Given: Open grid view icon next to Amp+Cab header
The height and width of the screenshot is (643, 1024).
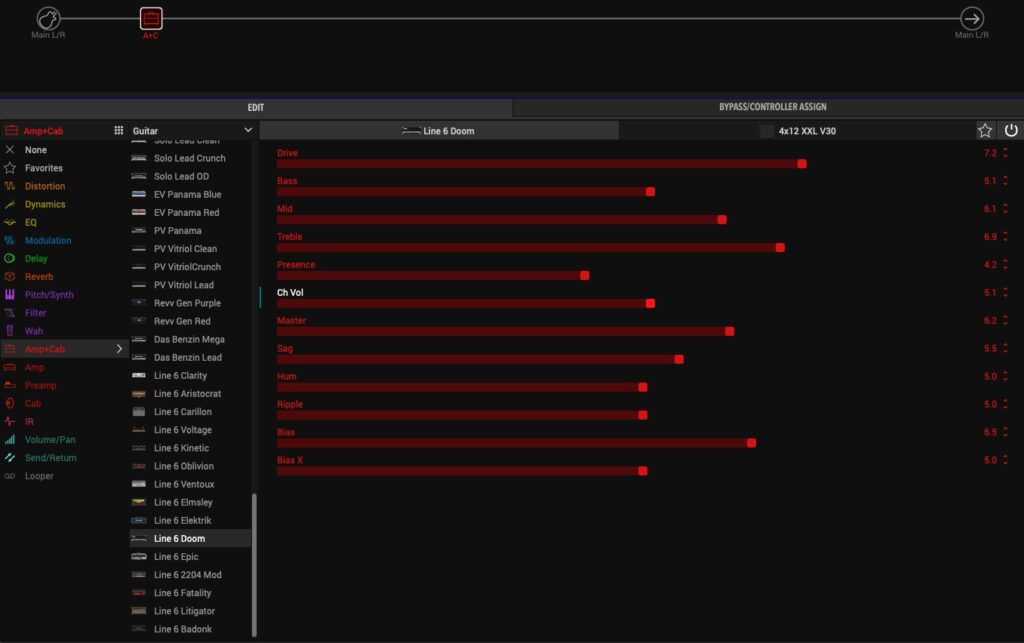Looking at the screenshot, I should click(118, 130).
